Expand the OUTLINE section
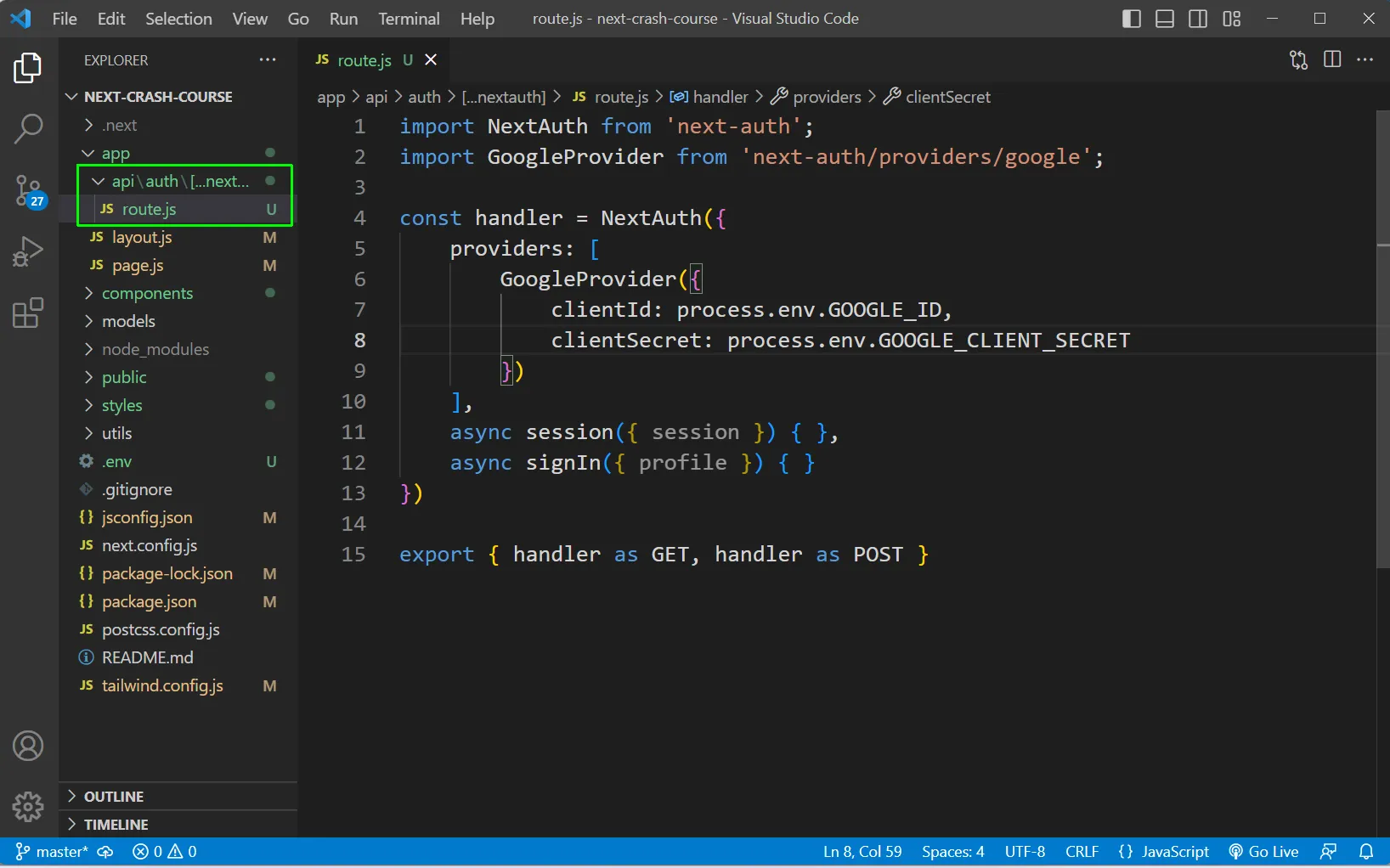The image size is (1390, 868). point(178,797)
